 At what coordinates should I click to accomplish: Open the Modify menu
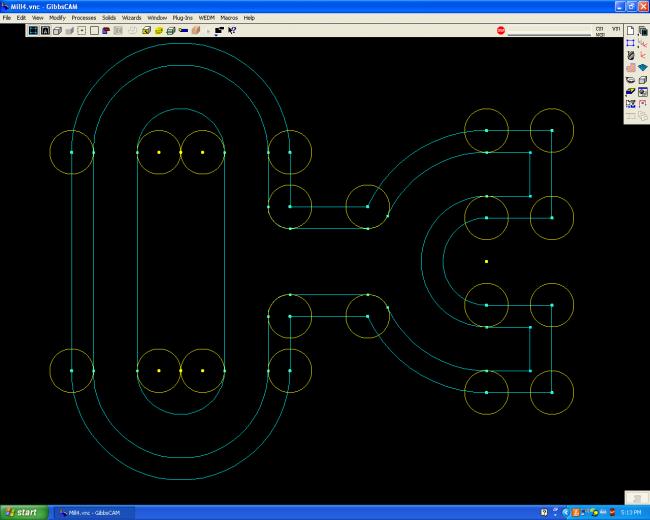[57, 18]
